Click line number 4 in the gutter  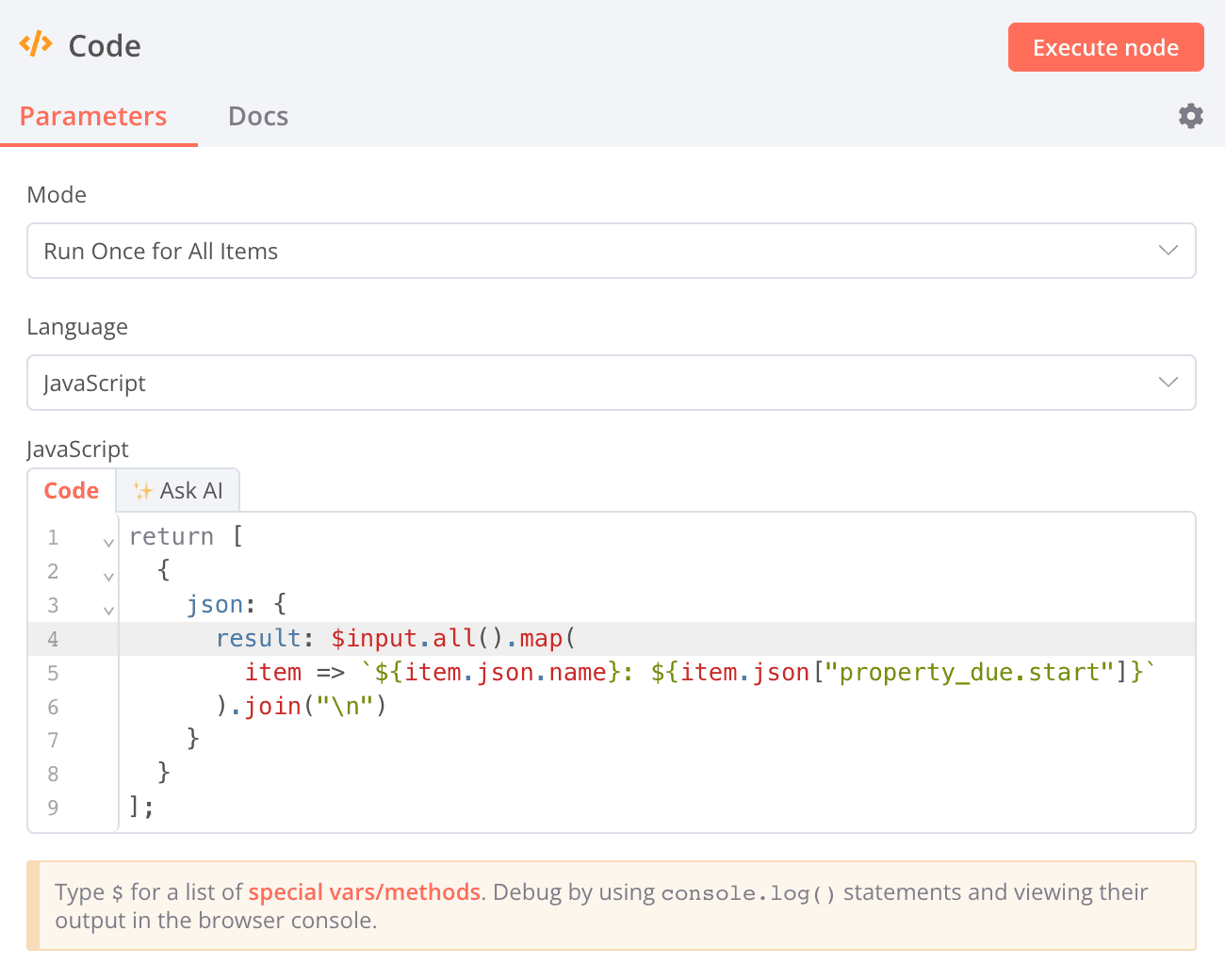coord(53,639)
